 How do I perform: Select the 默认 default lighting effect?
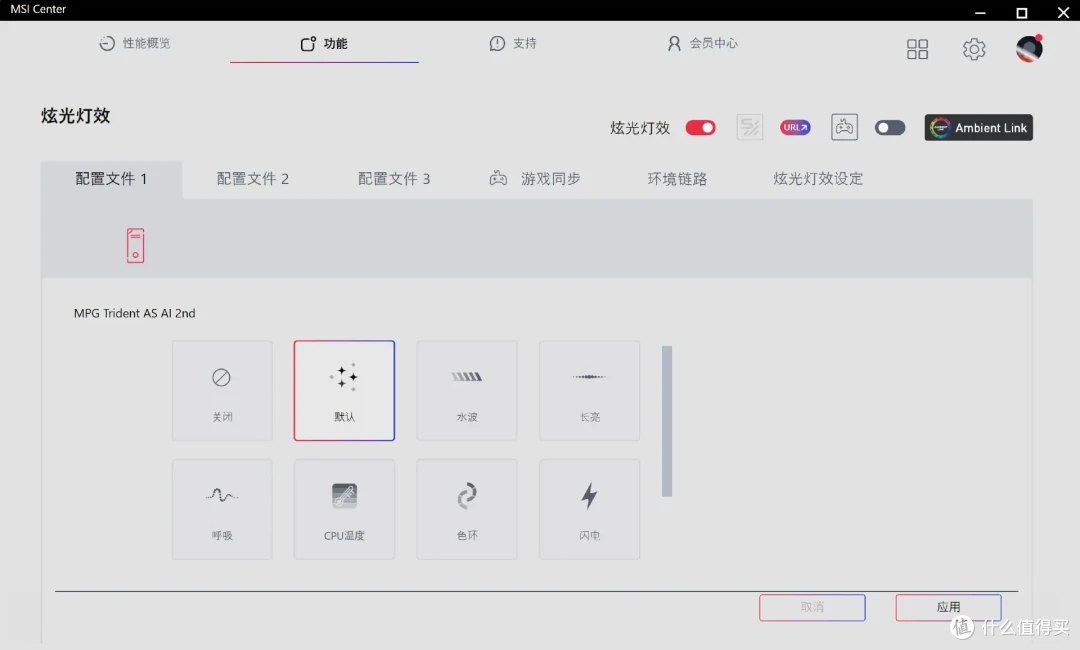(x=344, y=390)
